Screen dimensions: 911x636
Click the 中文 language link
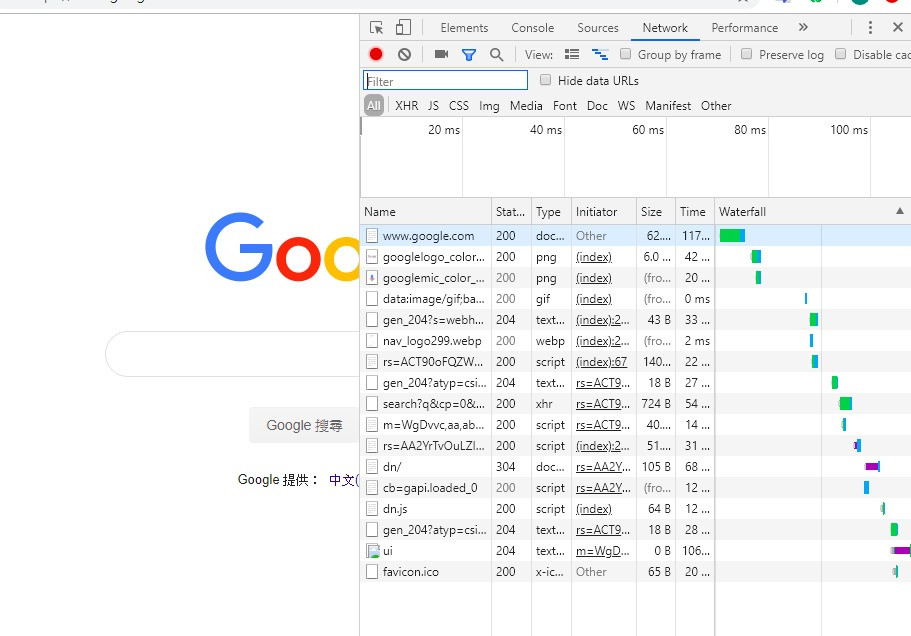click(x=344, y=480)
